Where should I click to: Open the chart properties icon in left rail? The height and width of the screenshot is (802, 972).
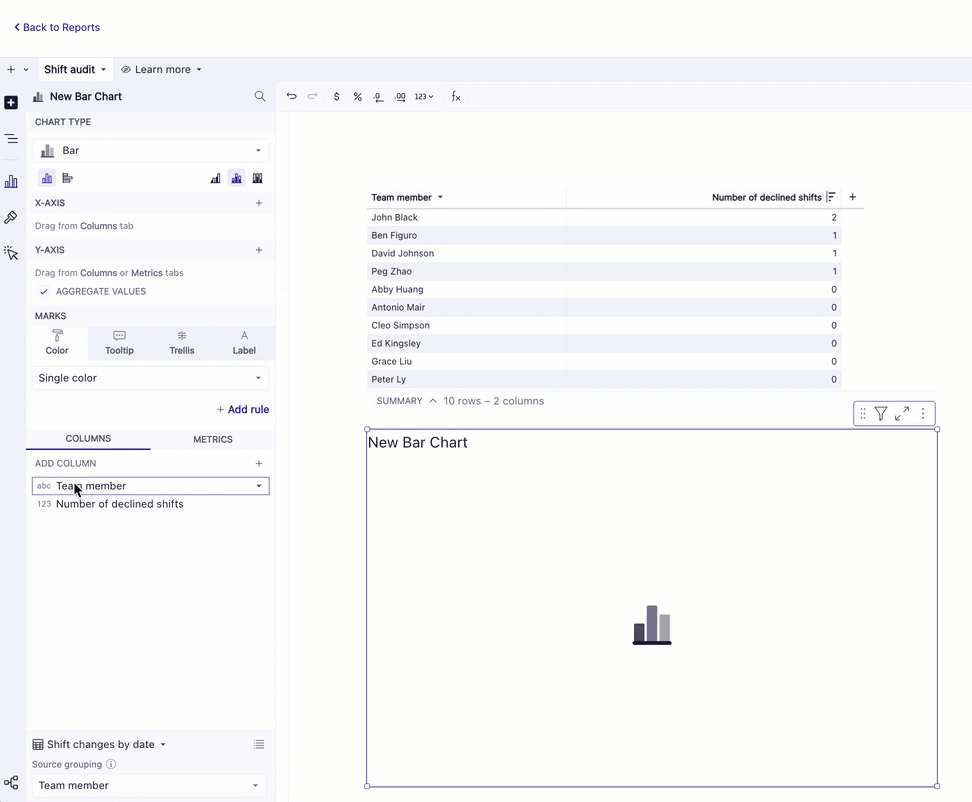11,181
